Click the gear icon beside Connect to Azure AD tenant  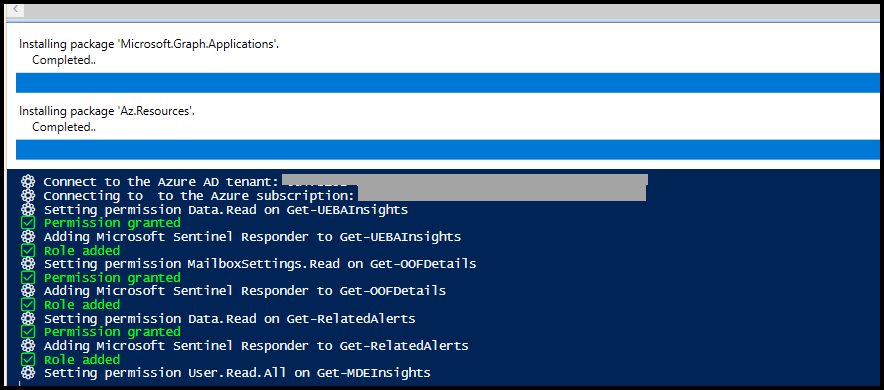click(28, 182)
